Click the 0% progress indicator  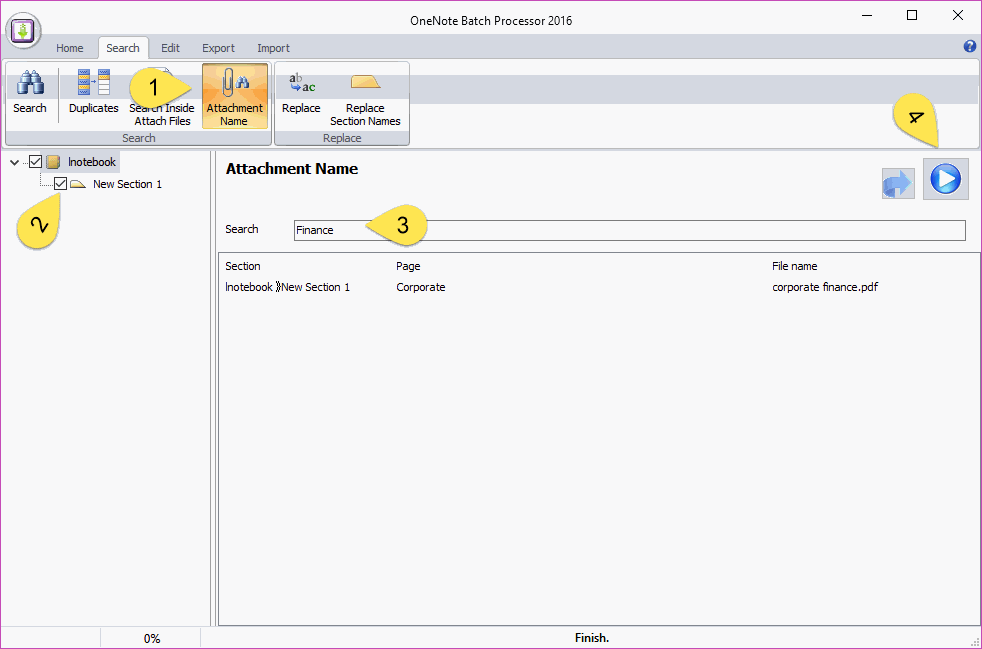(152, 638)
